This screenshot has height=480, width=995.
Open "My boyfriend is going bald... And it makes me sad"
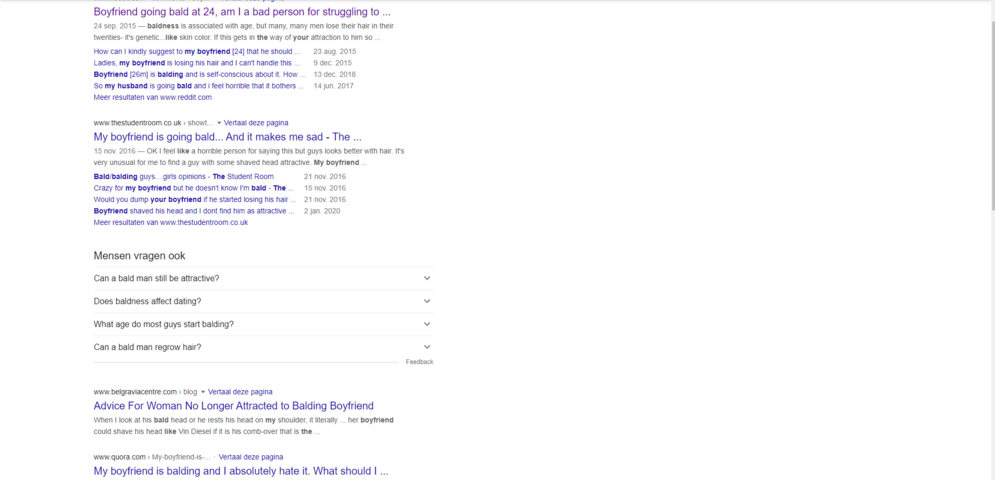(x=227, y=137)
